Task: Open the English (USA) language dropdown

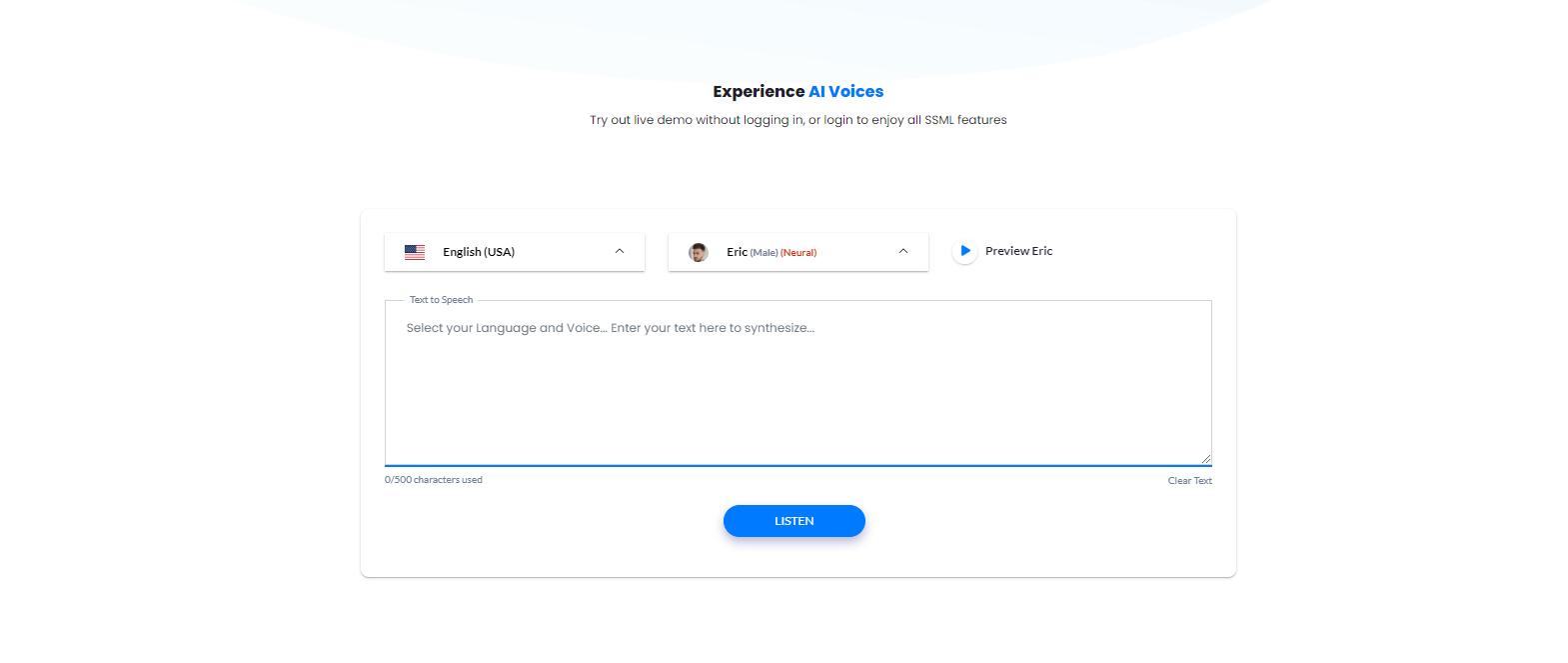Action: [x=515, y=252]
